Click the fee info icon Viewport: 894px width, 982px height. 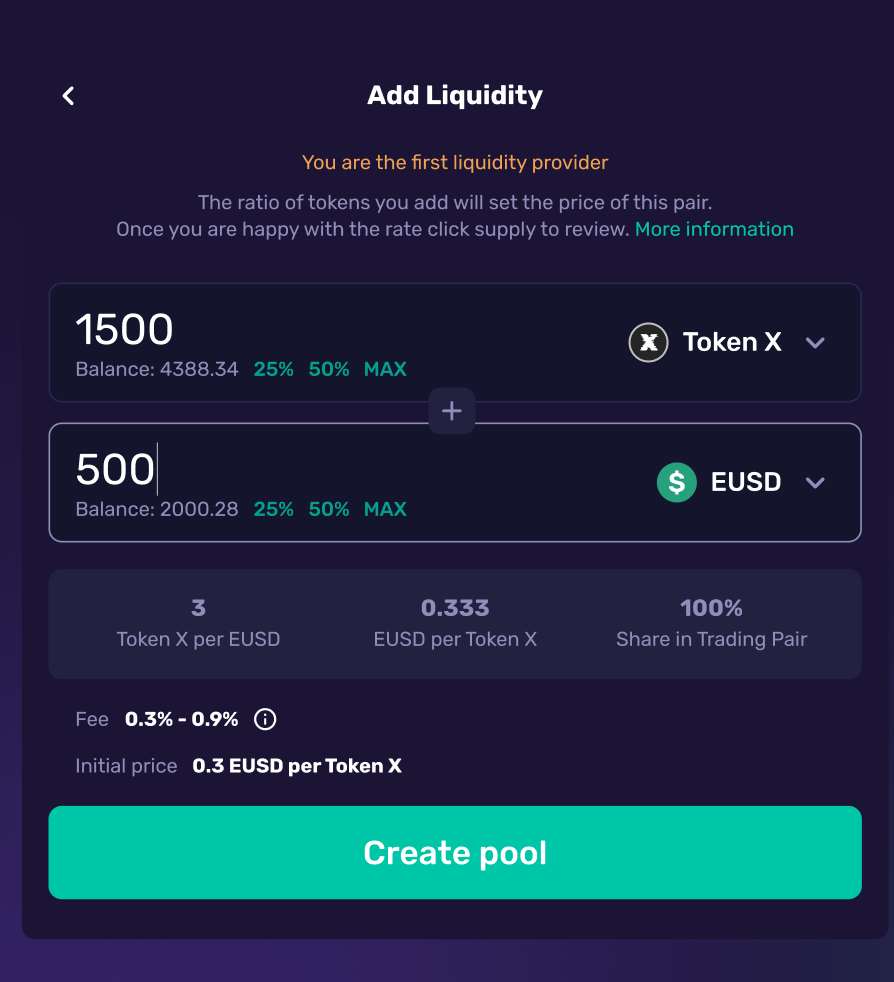[265, 719]
